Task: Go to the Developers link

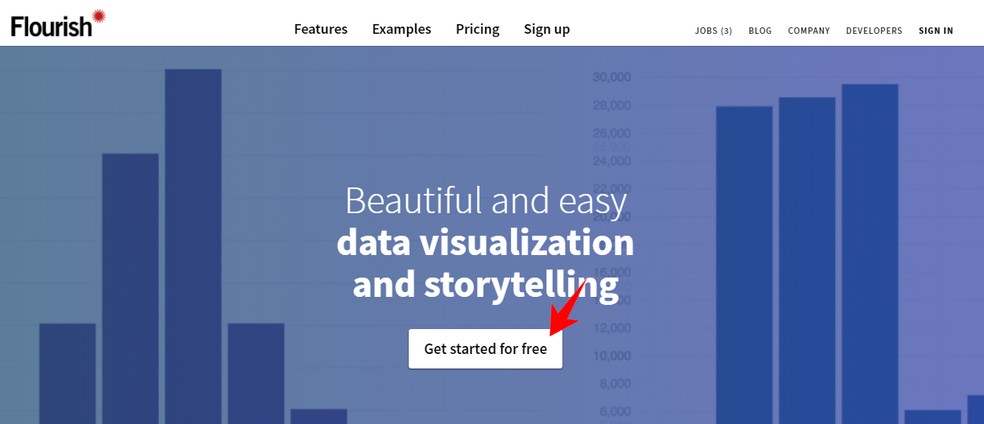Action: [873, 31]
